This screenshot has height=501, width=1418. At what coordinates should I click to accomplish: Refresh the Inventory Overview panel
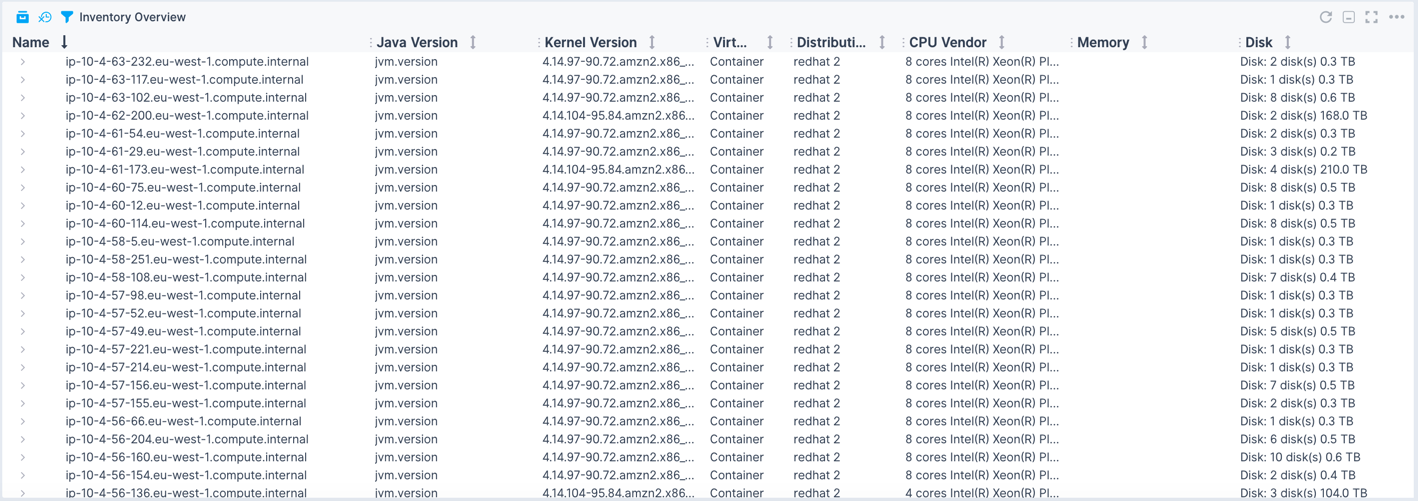pos(1326,17)
